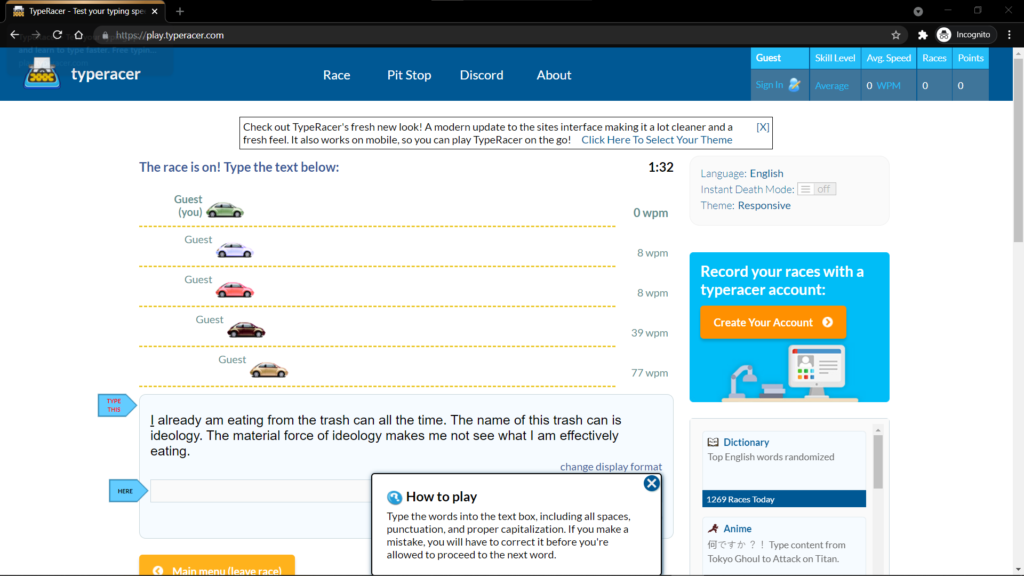Click 'Record your races' promo heading

tap(782, 280)
